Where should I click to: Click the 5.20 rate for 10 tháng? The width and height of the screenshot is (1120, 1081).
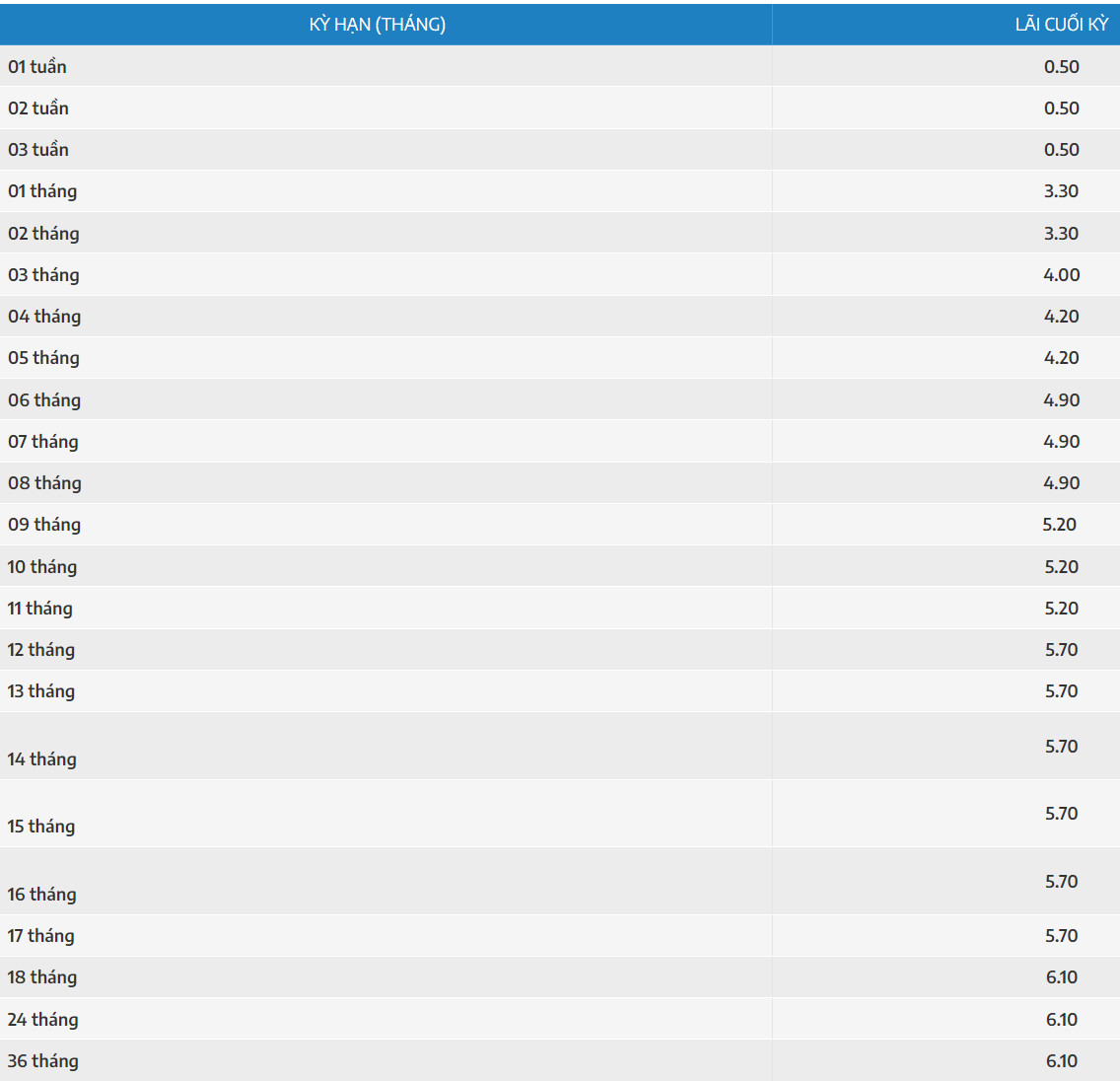1061,567
